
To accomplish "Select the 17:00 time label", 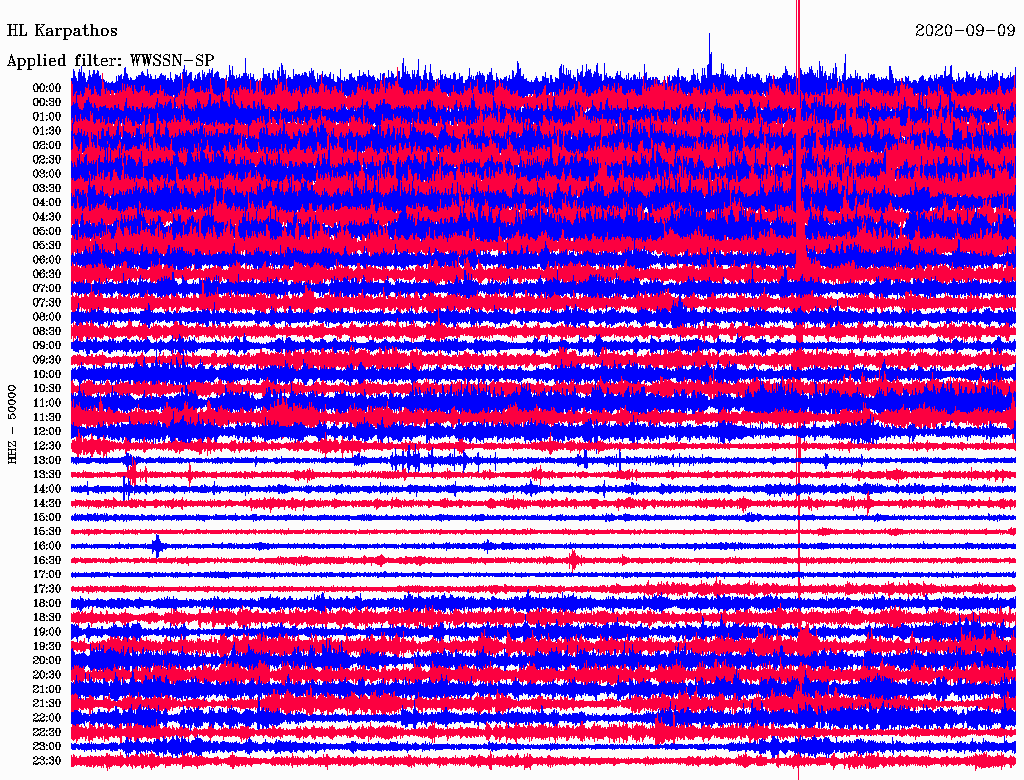I will point(47,575).
